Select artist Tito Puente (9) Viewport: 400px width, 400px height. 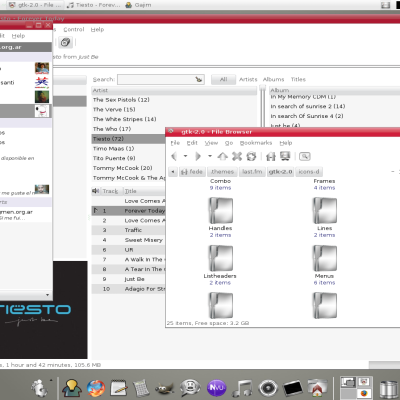(129, 158)
